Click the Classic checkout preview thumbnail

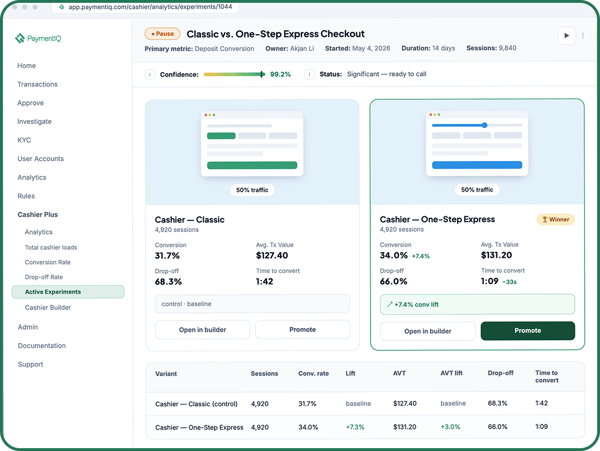252,144
